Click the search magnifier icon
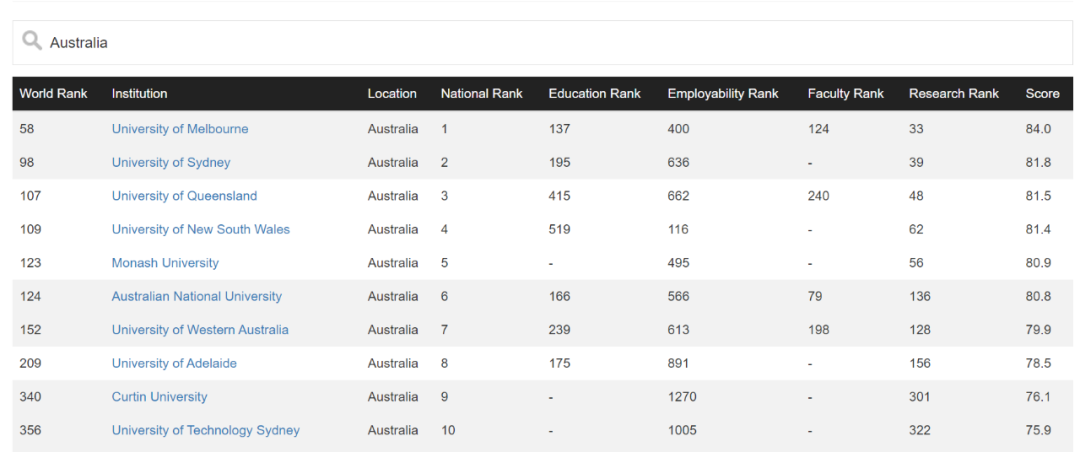1080x452 pixels. point(32,41)
